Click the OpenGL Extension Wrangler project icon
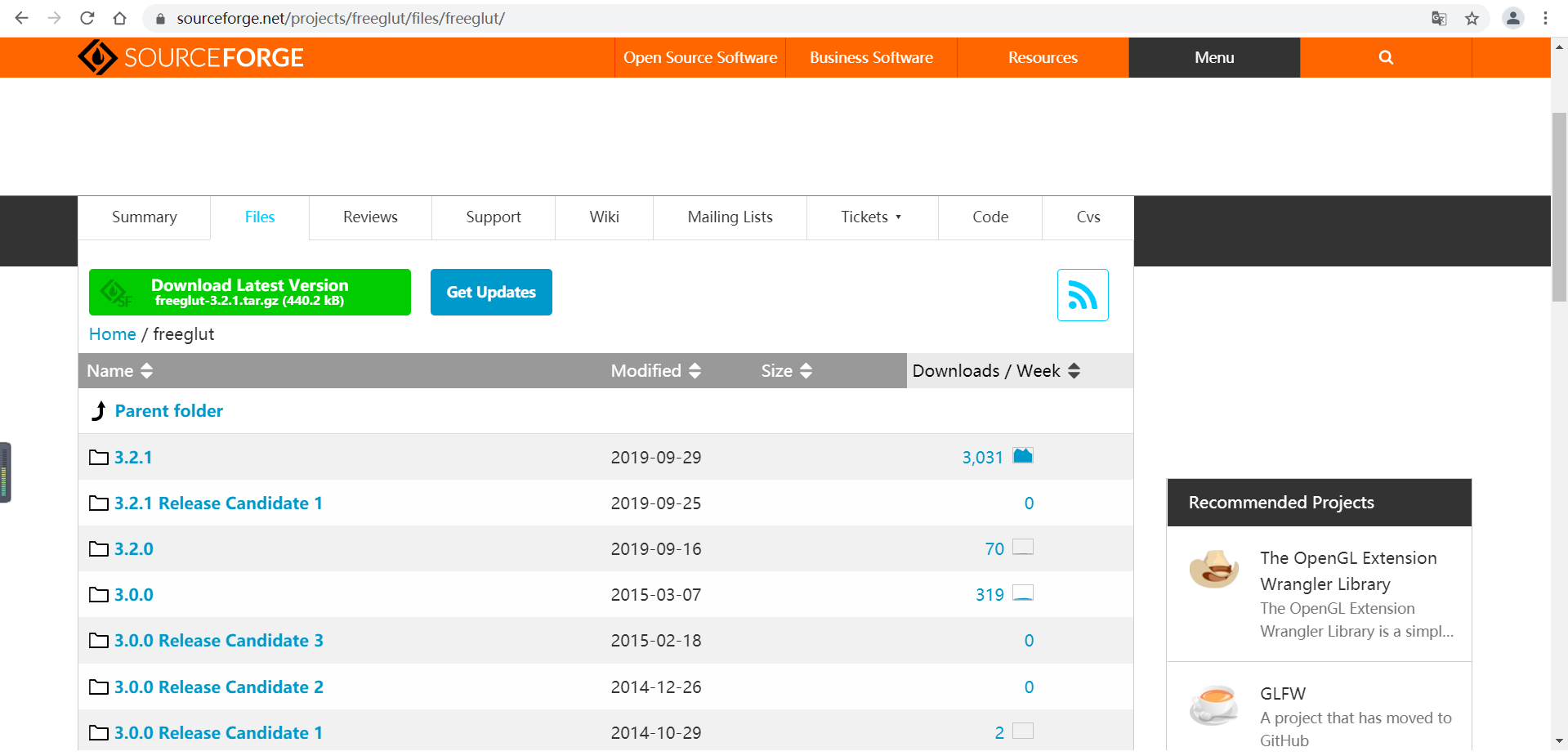This screenshot has height=756, width=1568. (1213, 569)
